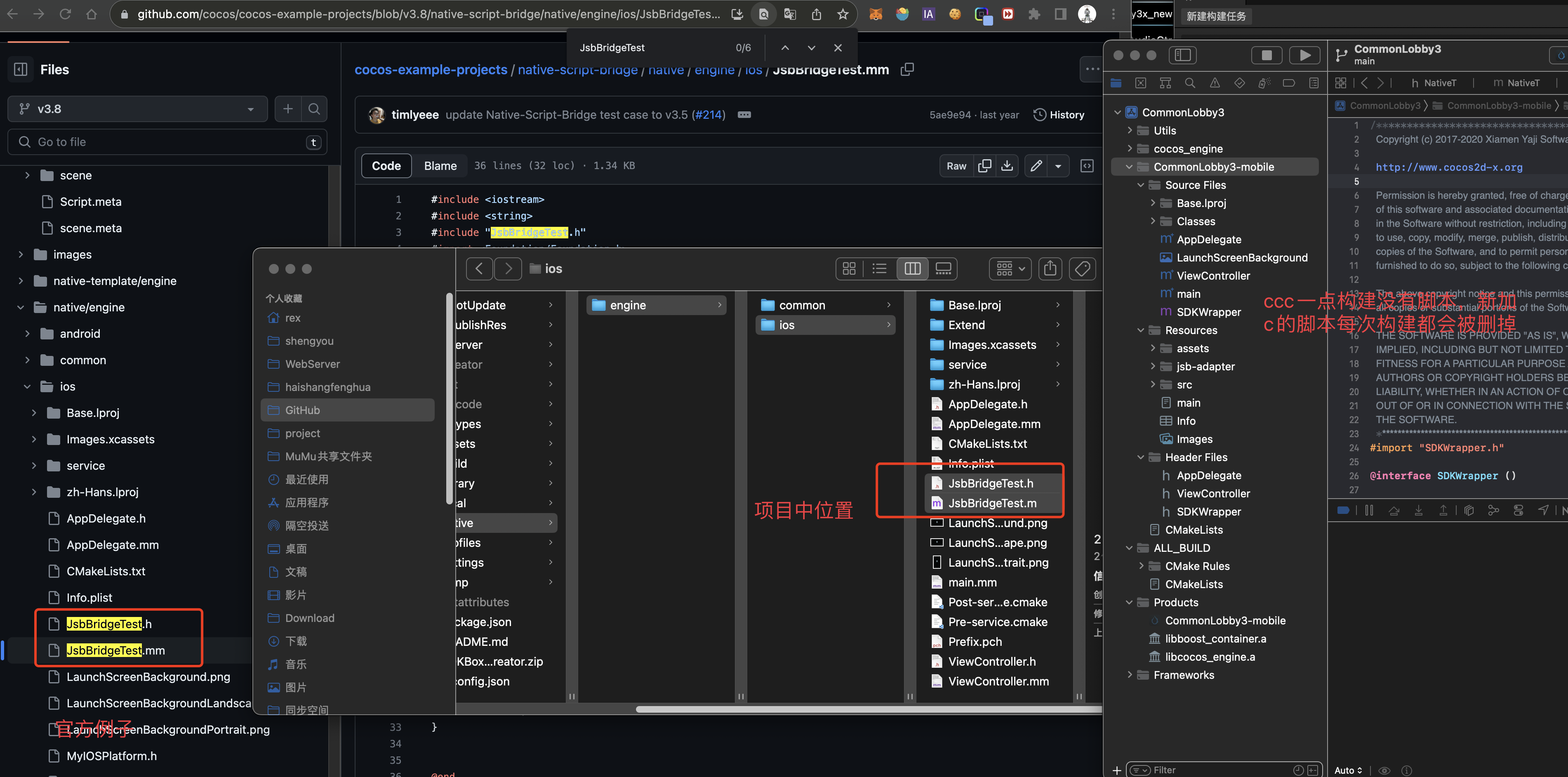Switch Finder to icon view
1568x777 pixels.
[849, 268]
